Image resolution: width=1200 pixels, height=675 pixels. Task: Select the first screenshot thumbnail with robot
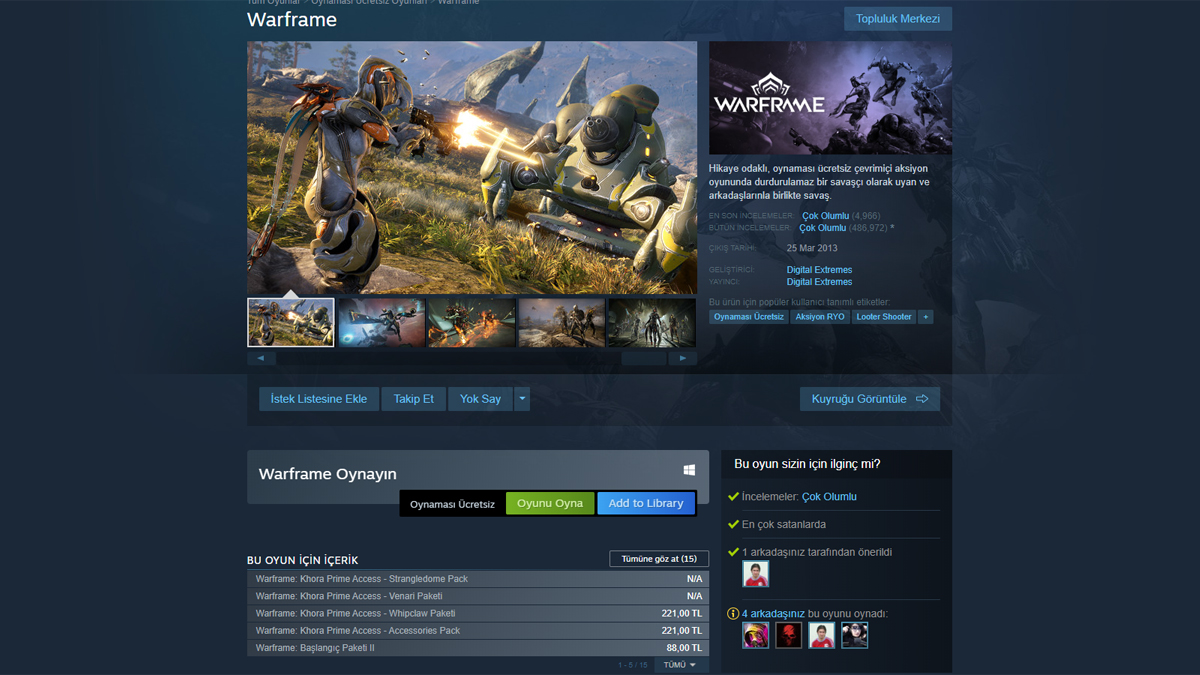[291, 322]
